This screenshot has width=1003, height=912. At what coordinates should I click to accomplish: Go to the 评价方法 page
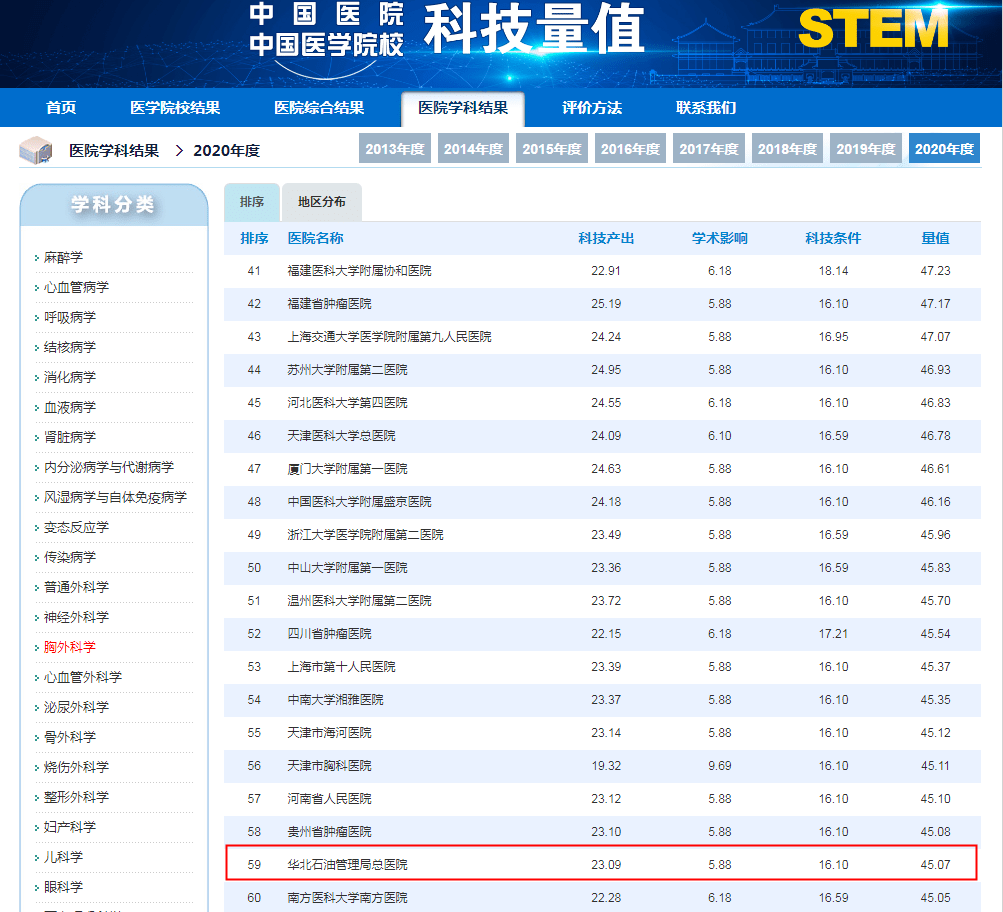point(591,108)
